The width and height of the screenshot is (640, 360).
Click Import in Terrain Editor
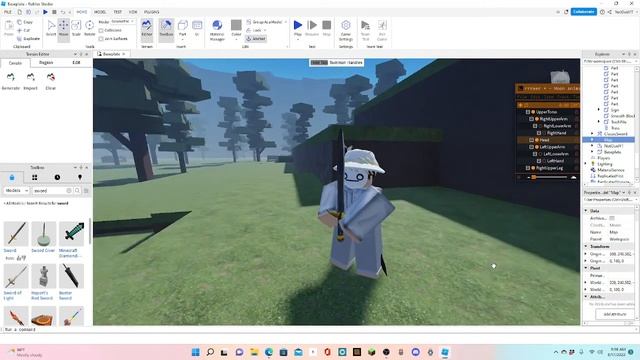(31, 81)
